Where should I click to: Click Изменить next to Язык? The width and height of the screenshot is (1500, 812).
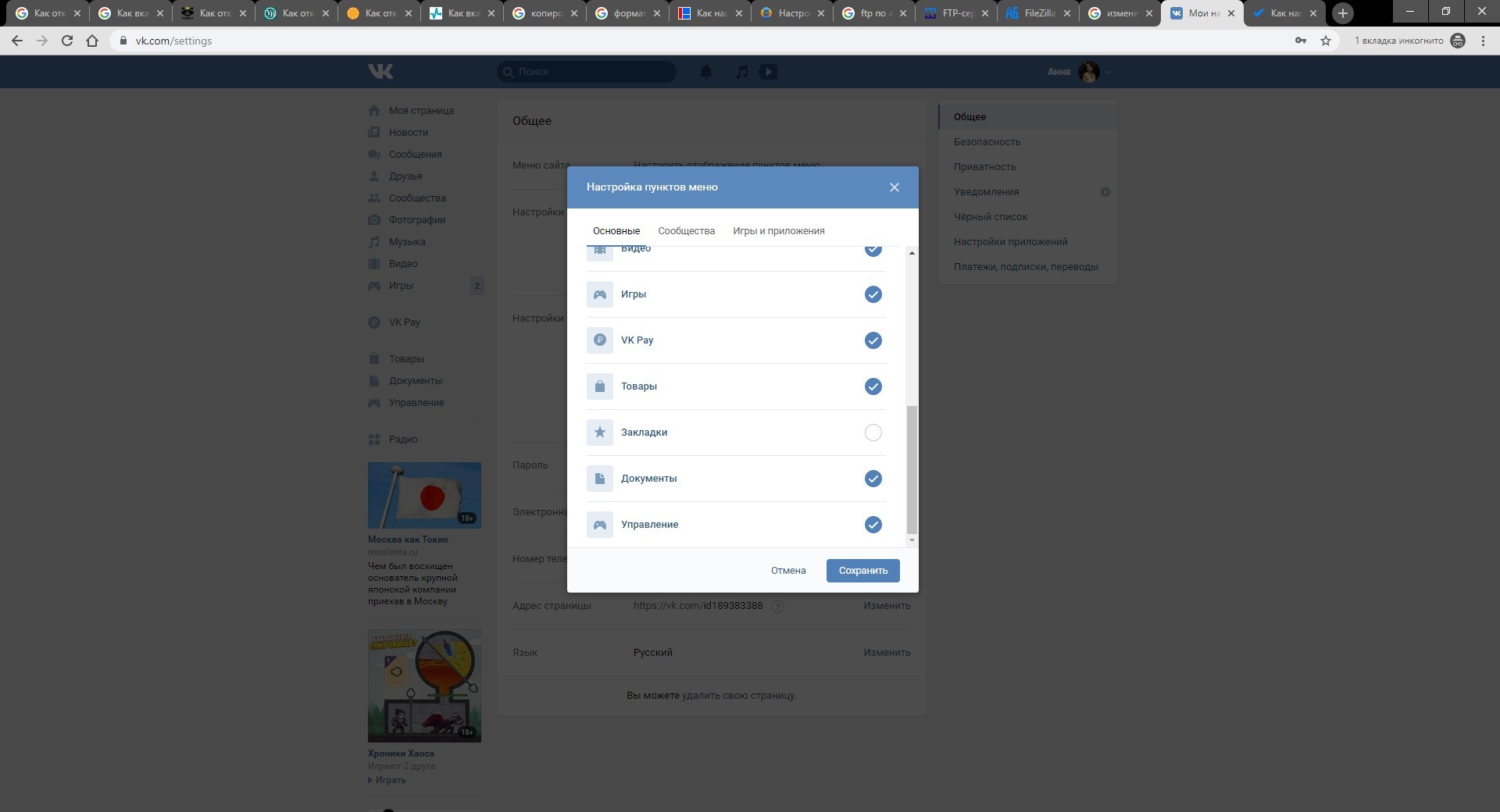[x=887, y=653]
